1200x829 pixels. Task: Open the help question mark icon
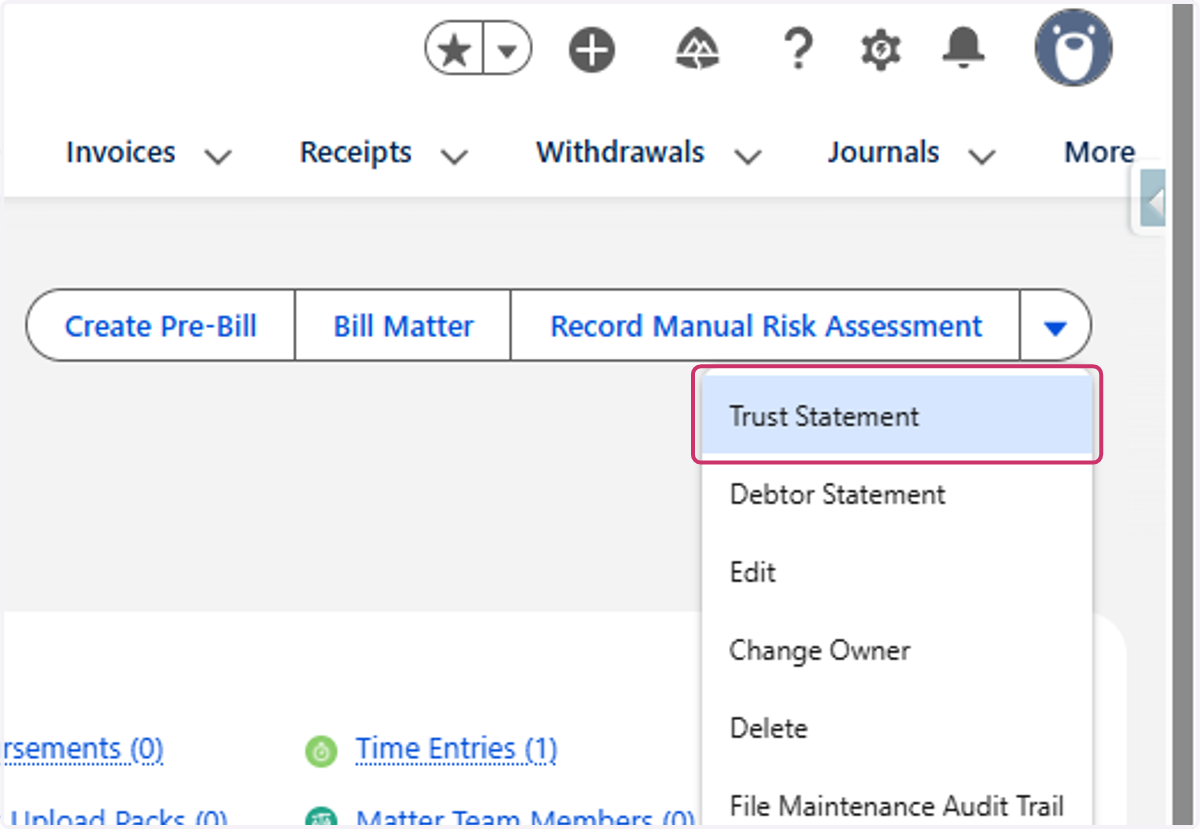pyautogui.click(x=797, y=48)
